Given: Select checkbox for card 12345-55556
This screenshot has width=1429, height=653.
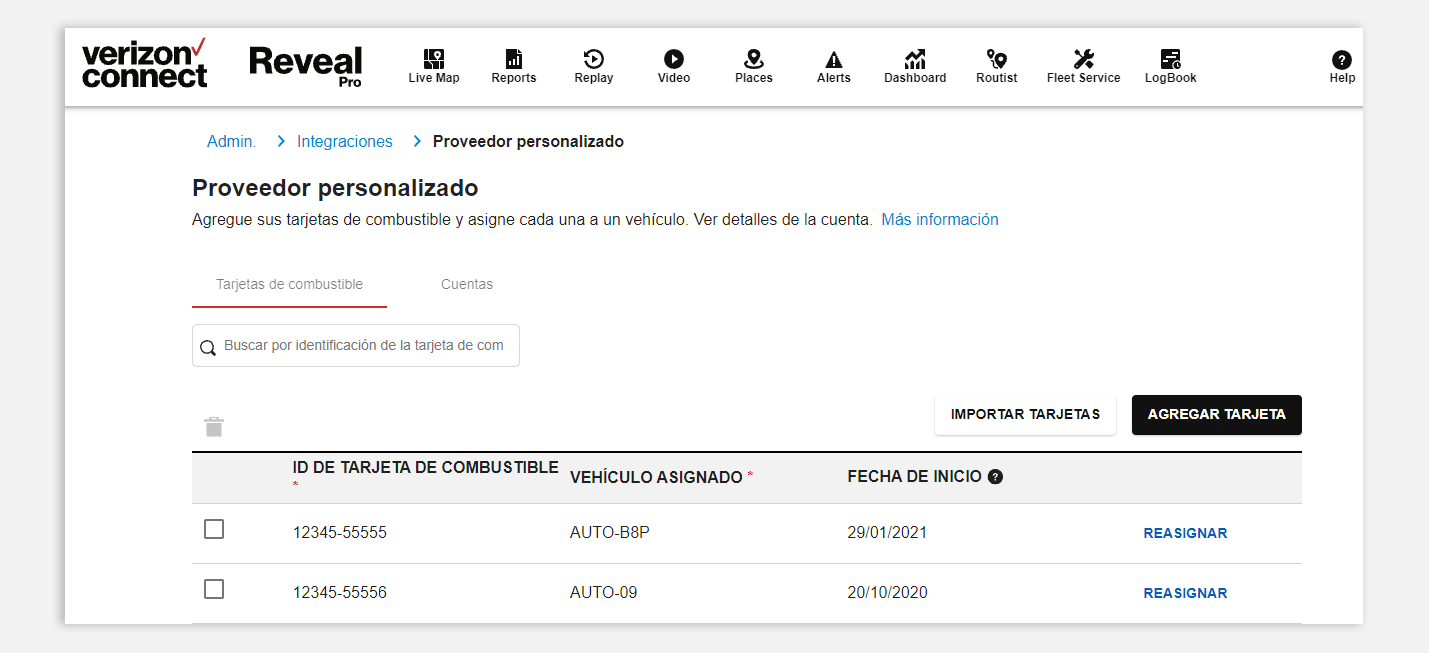Looking at the screenshot, I should click(214, 590).
